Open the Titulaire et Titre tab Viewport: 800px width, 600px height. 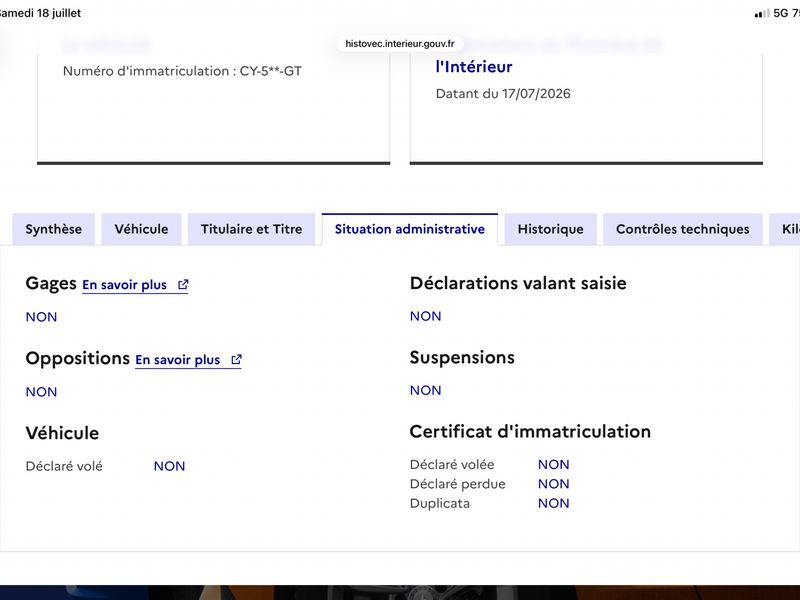(252, 229)
